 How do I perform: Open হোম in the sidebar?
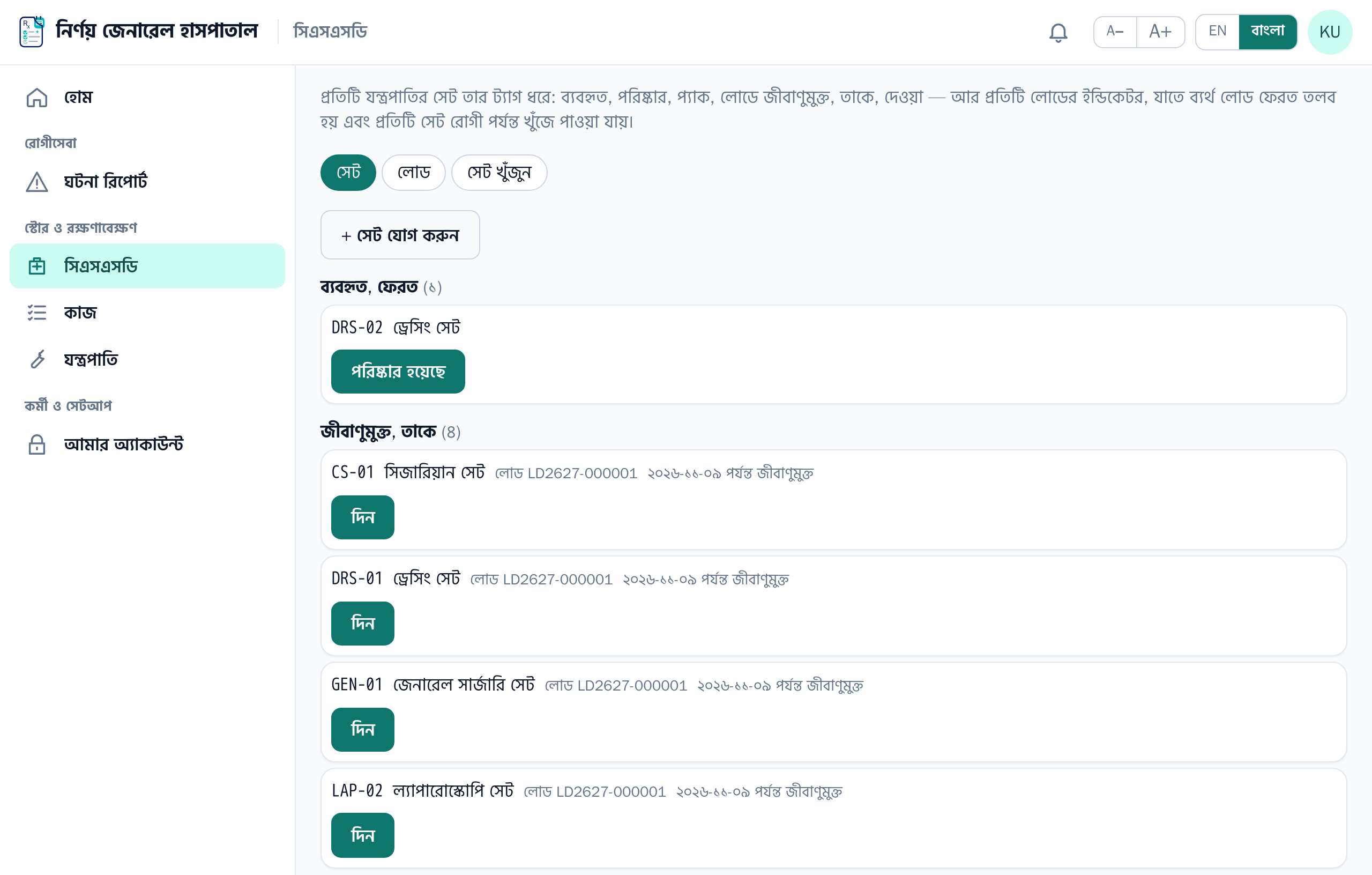(147, 98)
